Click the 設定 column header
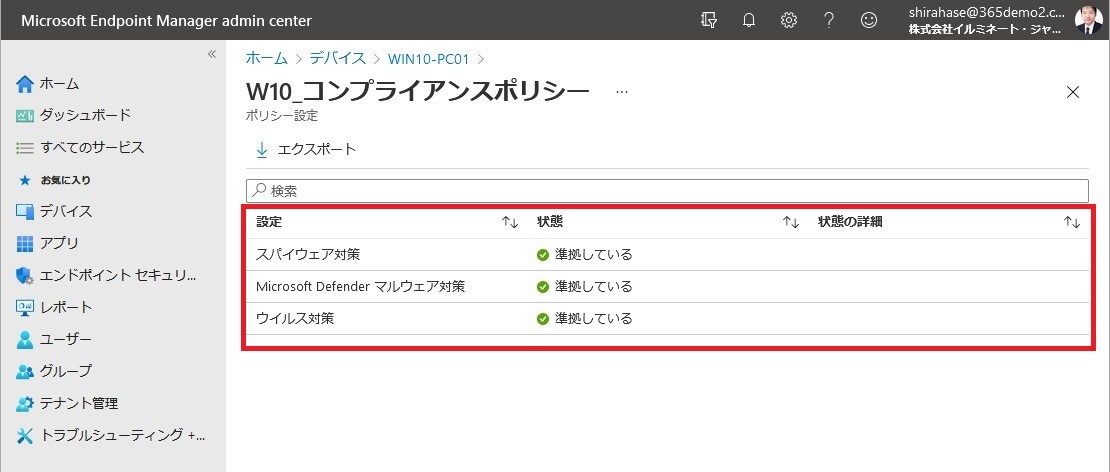Viewport: 1110px width, 472px height. (269, 221)
